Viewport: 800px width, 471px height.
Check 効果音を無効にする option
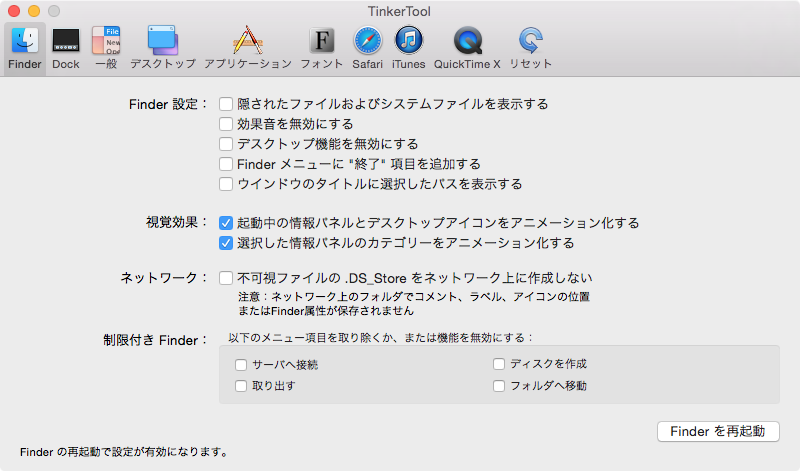226,124
